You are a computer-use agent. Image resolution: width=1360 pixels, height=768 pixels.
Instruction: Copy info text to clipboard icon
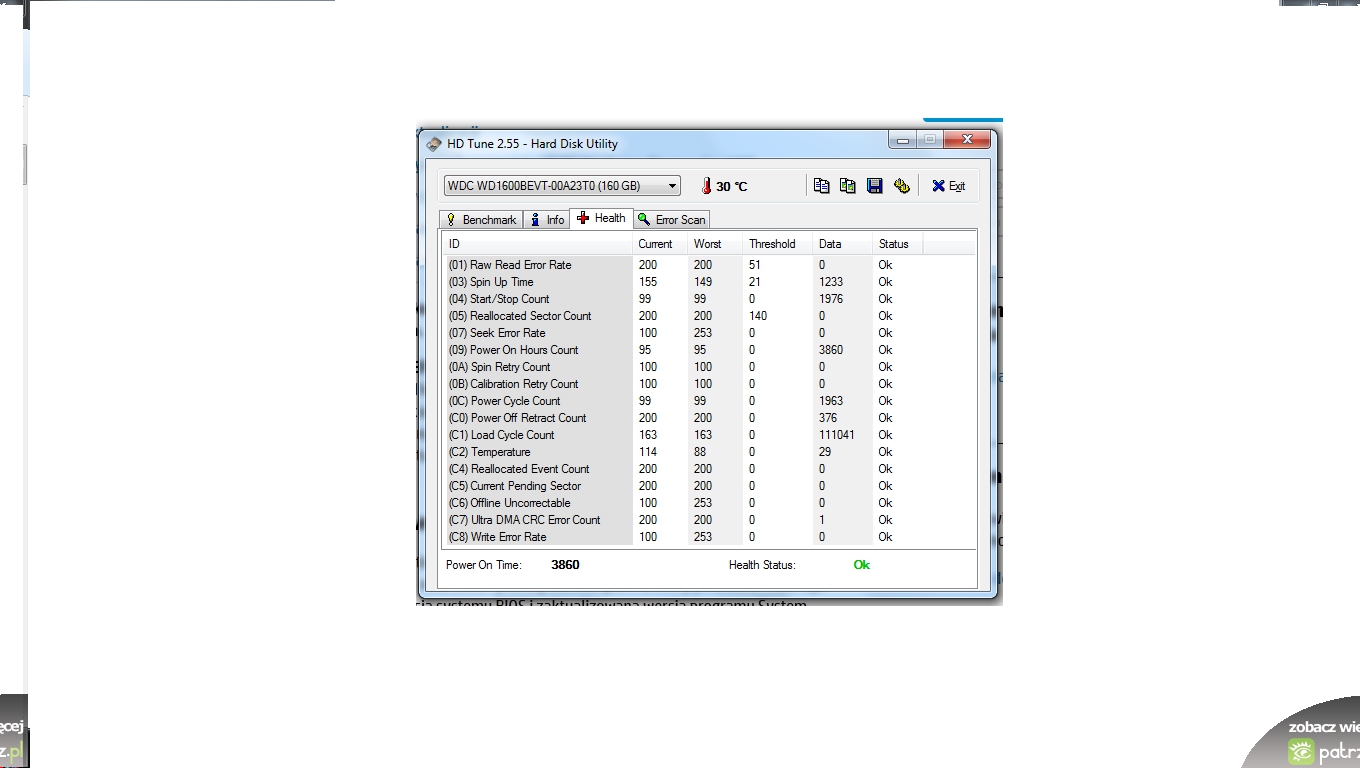821,186
